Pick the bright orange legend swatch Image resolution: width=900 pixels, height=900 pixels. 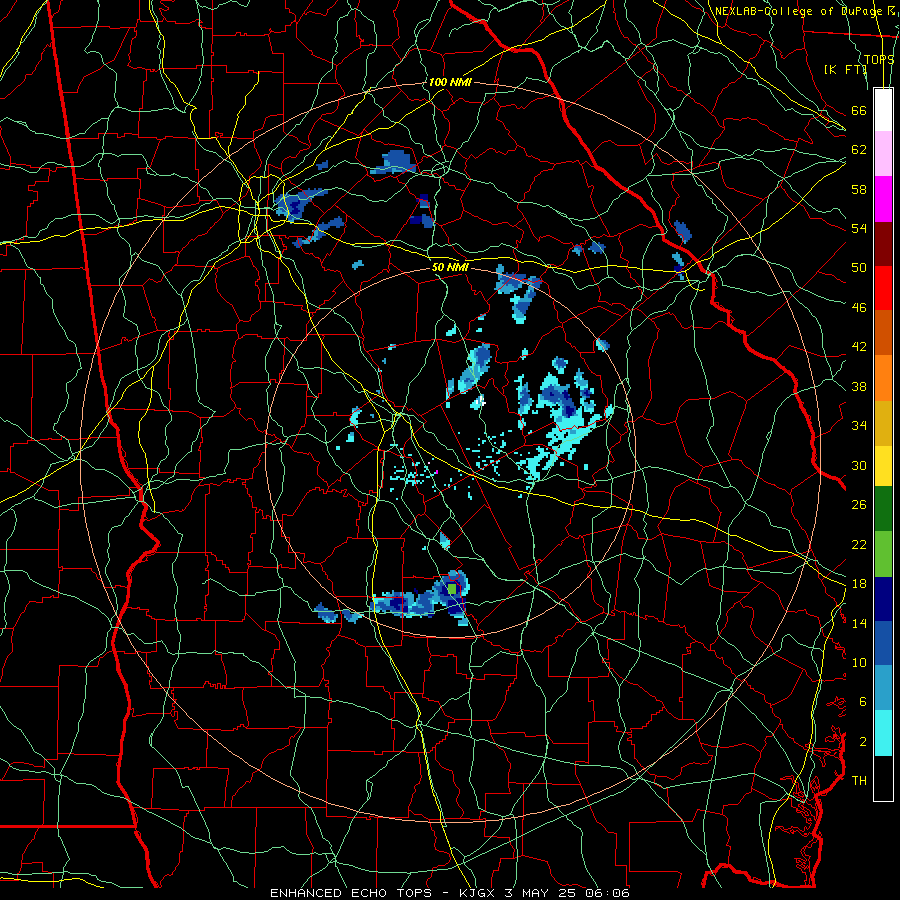(x=883, y=378)
